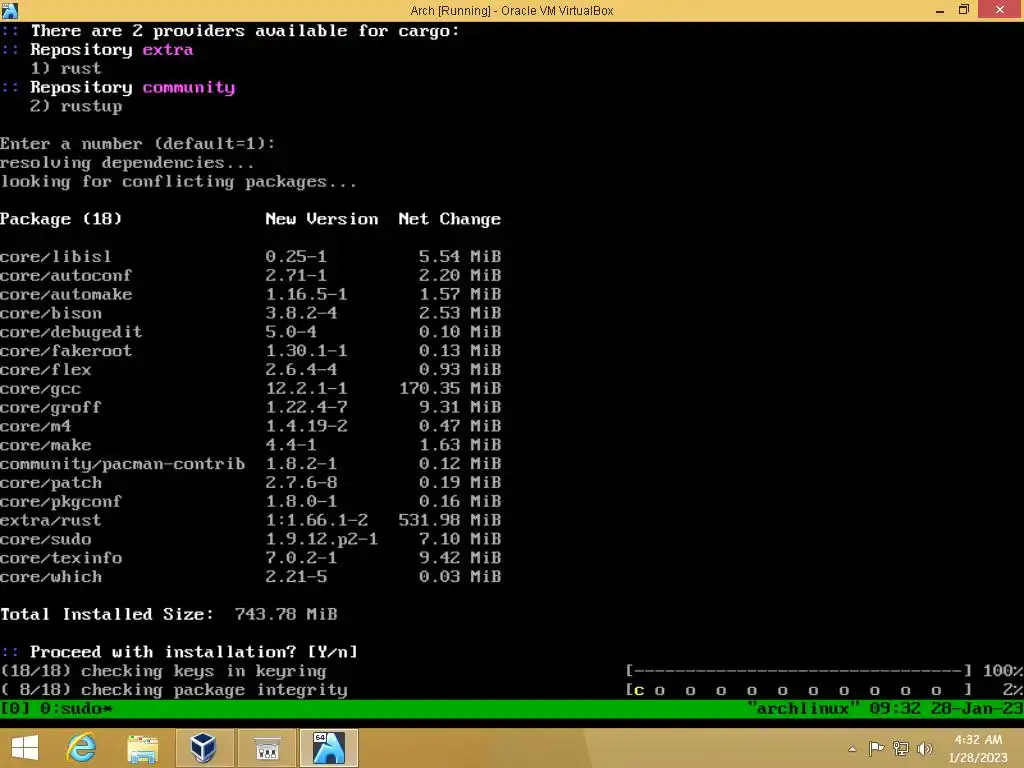Click the 'core/groff' package name
Image resolution: width=1024 pixels, height=768 pixels.
click(x=50, y=408)
